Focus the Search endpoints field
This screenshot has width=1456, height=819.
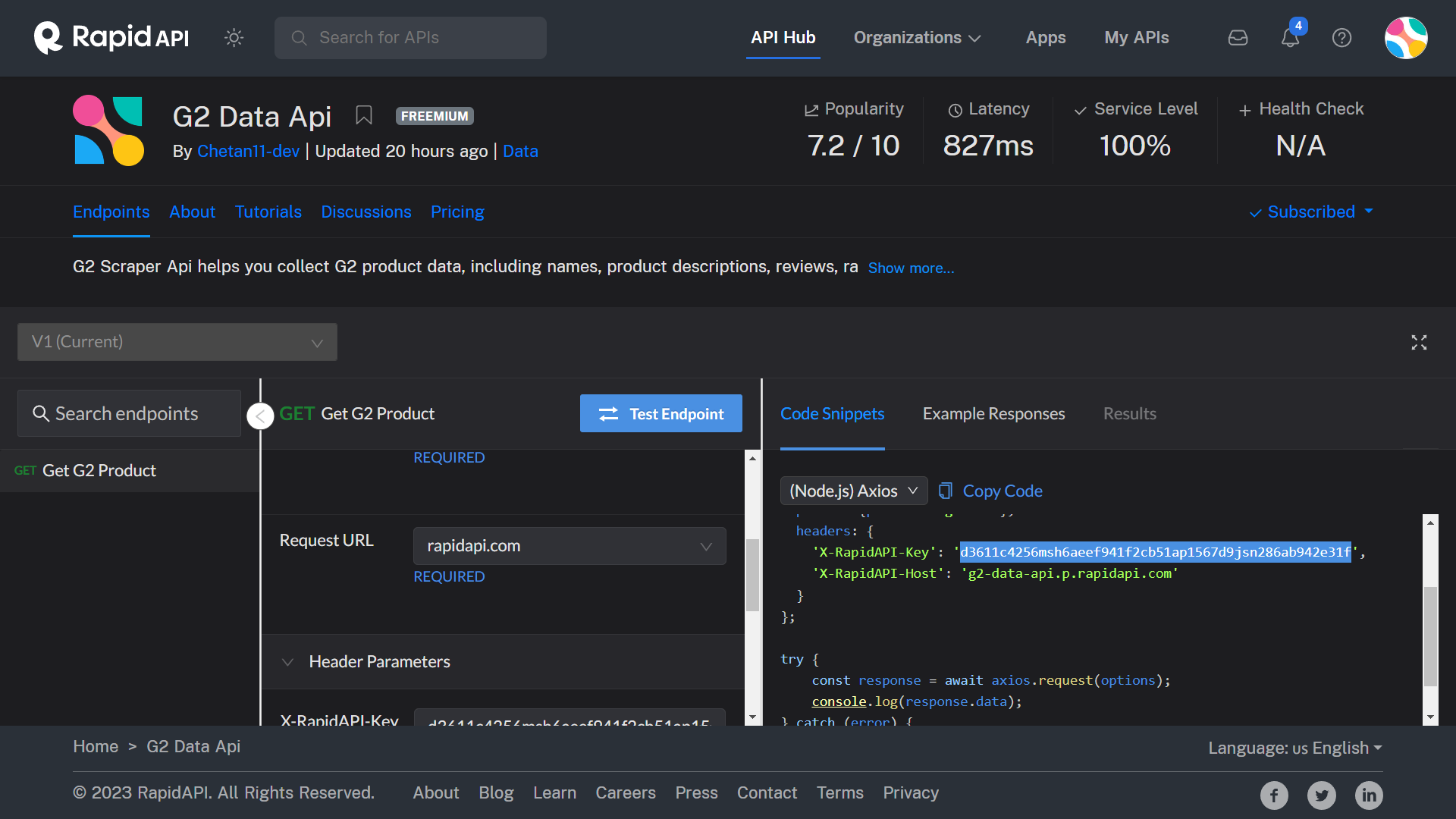coord(129,413)
